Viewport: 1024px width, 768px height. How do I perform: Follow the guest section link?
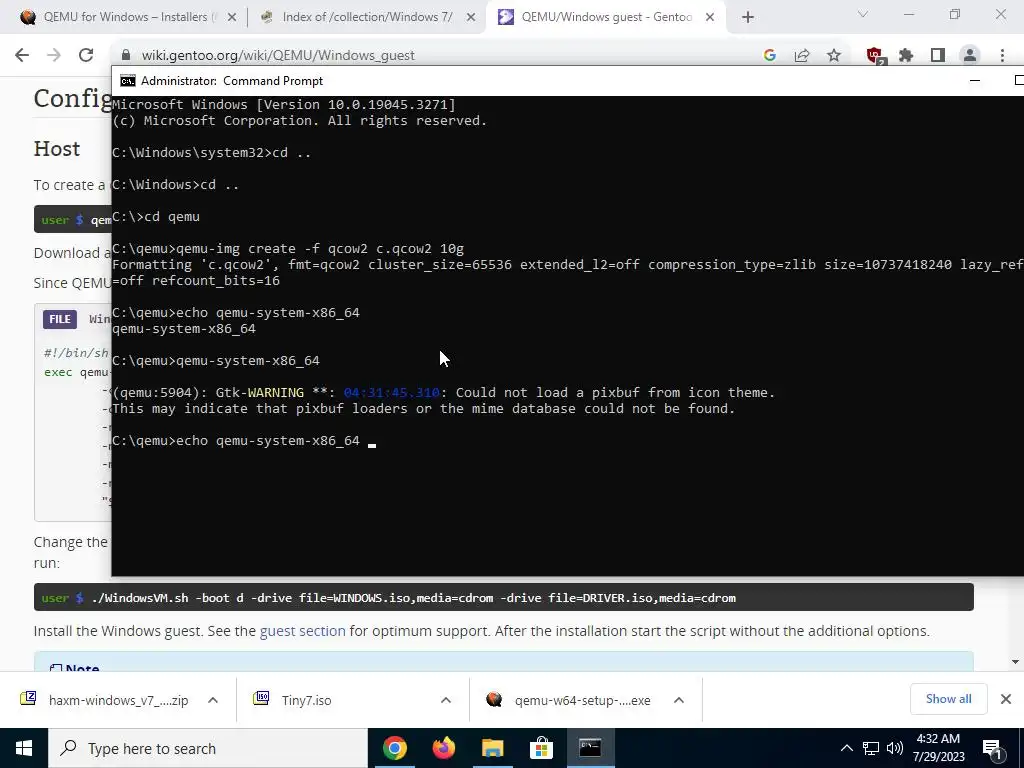[302, 631]
